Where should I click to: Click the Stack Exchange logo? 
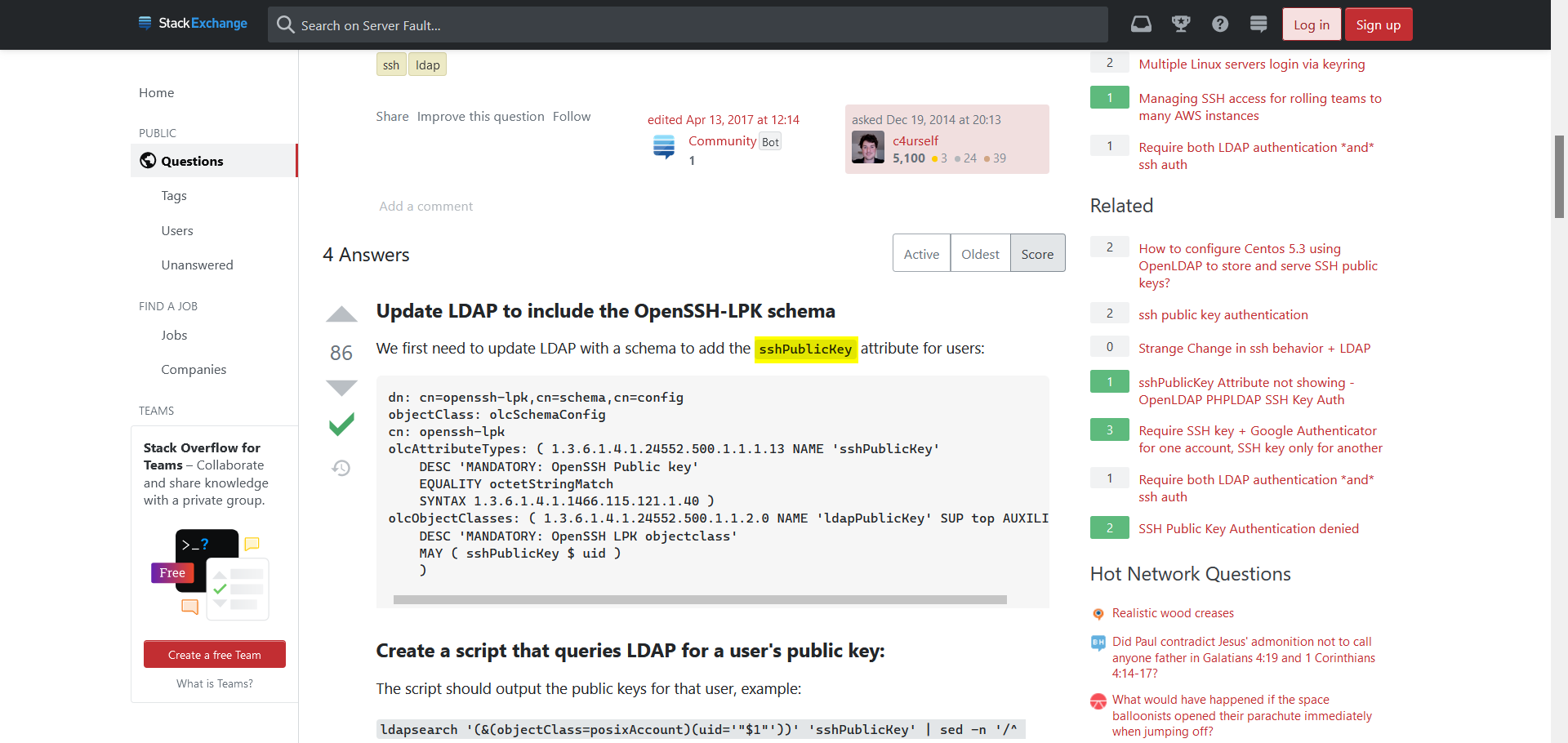pos(193,24)
